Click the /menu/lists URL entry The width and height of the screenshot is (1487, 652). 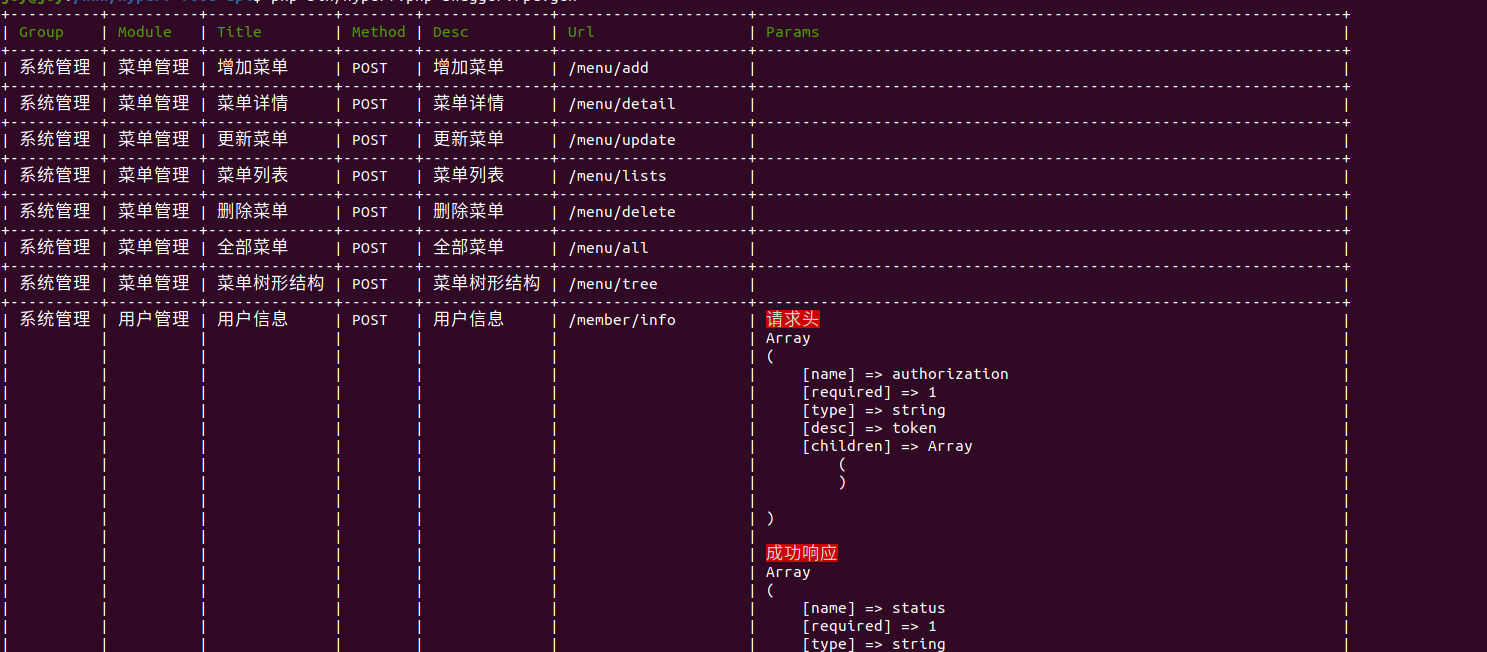617,176
